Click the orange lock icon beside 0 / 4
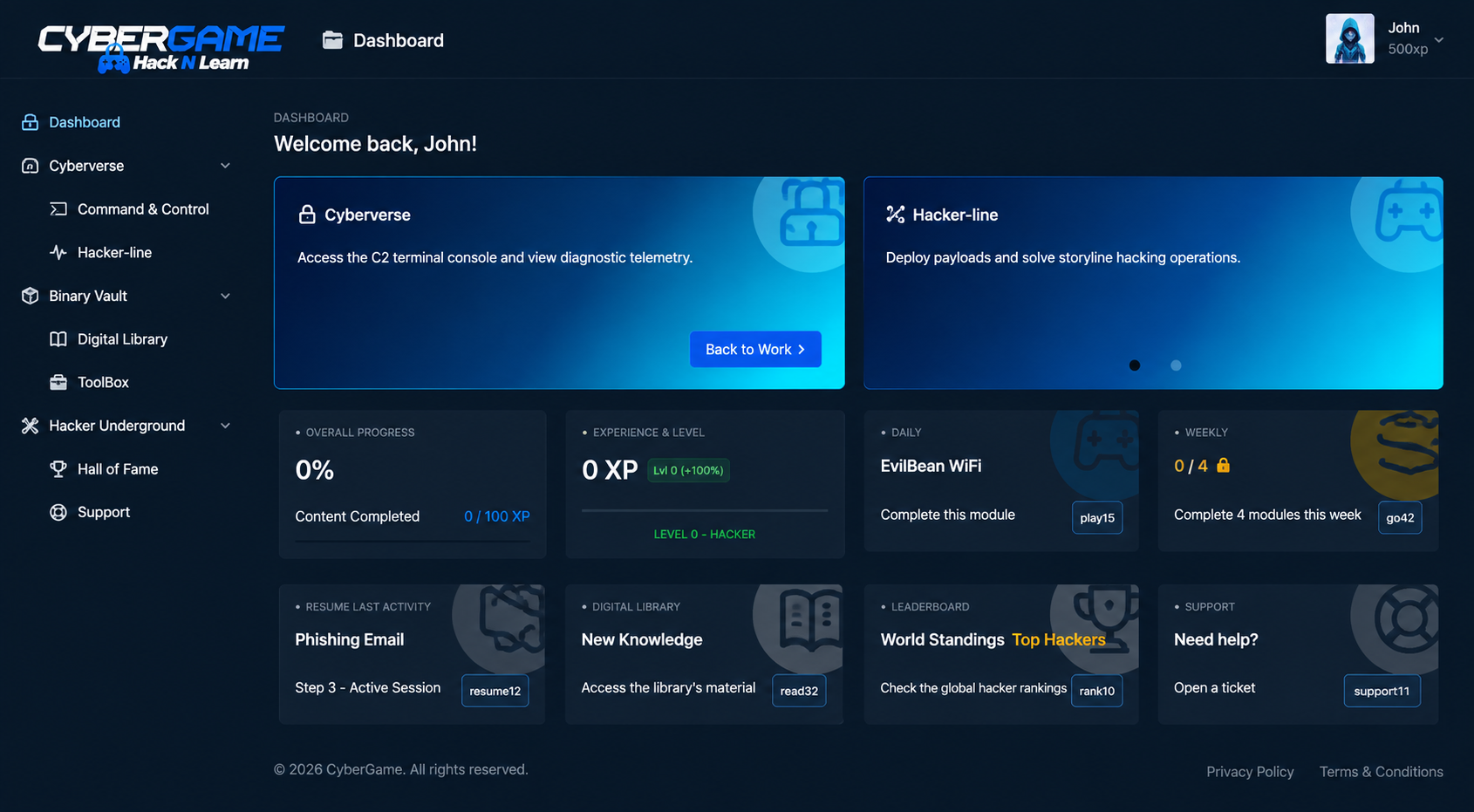The width and height of the screenshot is (1474, 812). pyautogui.click(x=1223, y=465)
